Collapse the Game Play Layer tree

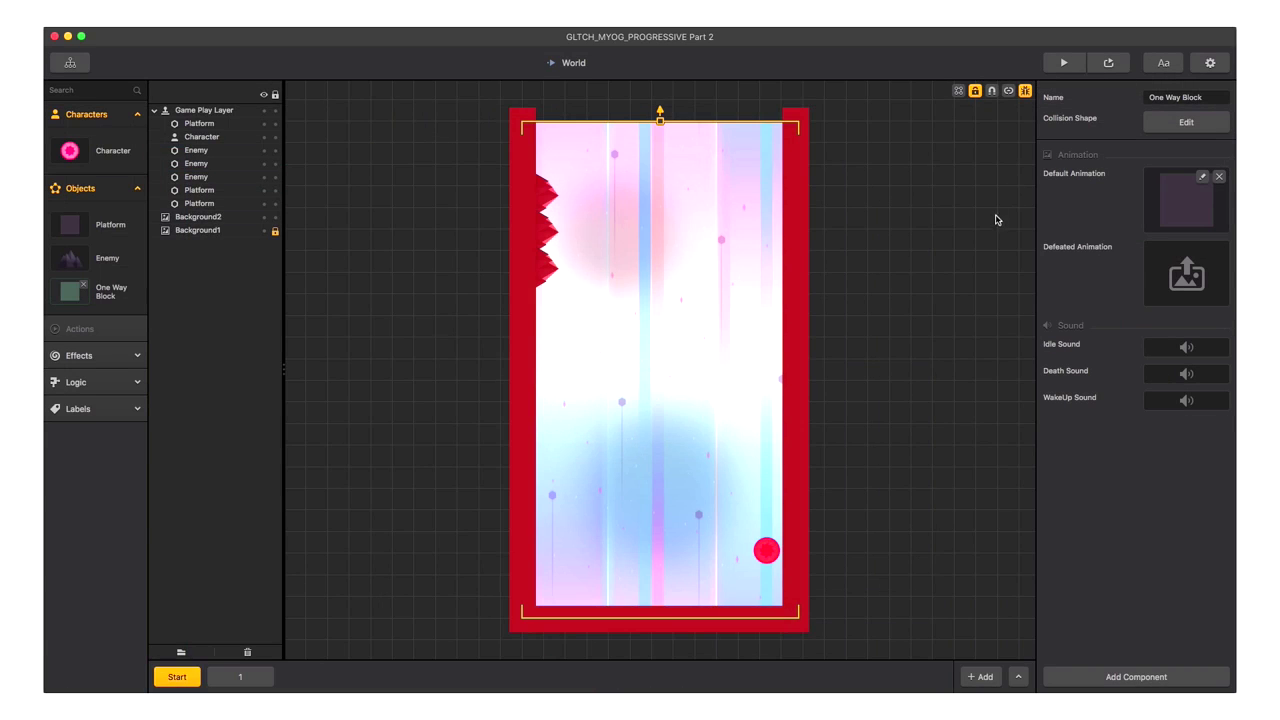155,111
